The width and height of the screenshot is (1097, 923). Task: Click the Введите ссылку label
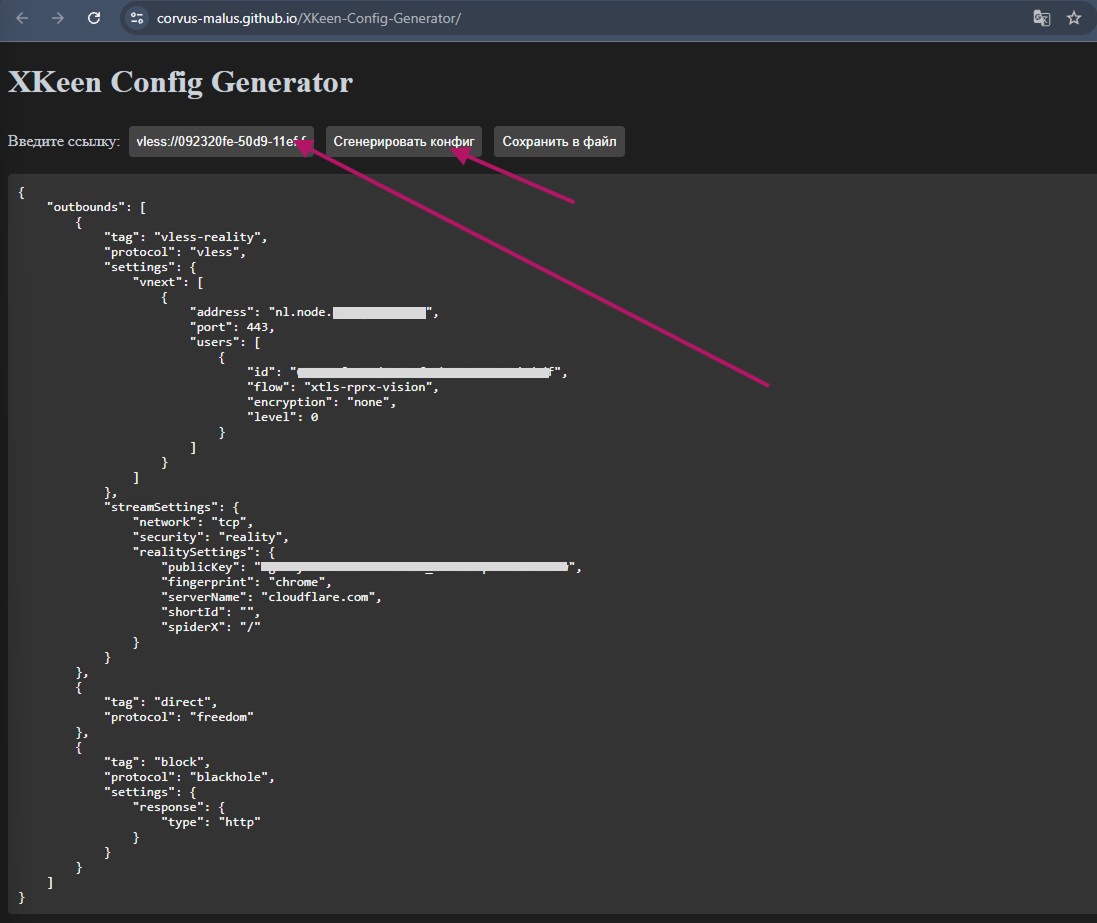(x=64, y=141)
